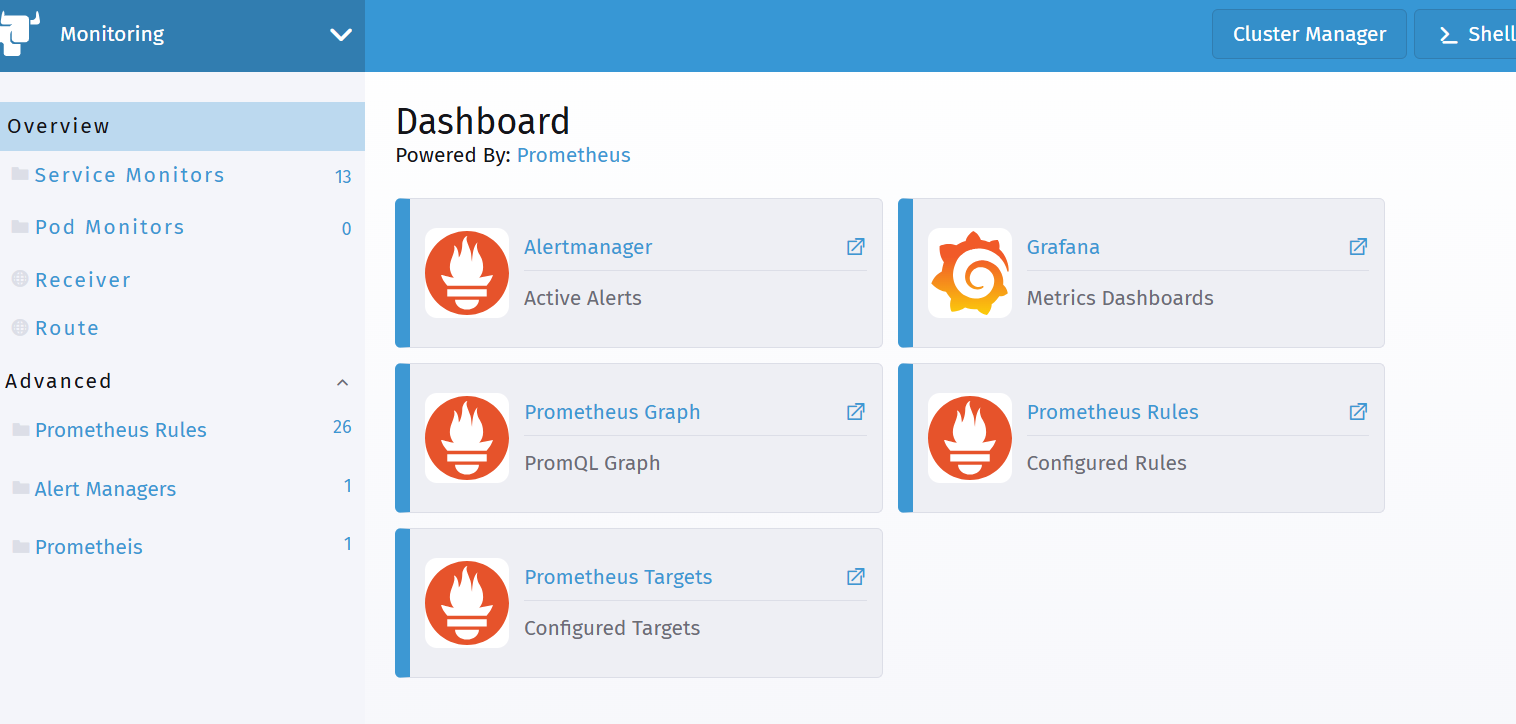Click folder icon beside Prometheis

(x=20, y=547)
